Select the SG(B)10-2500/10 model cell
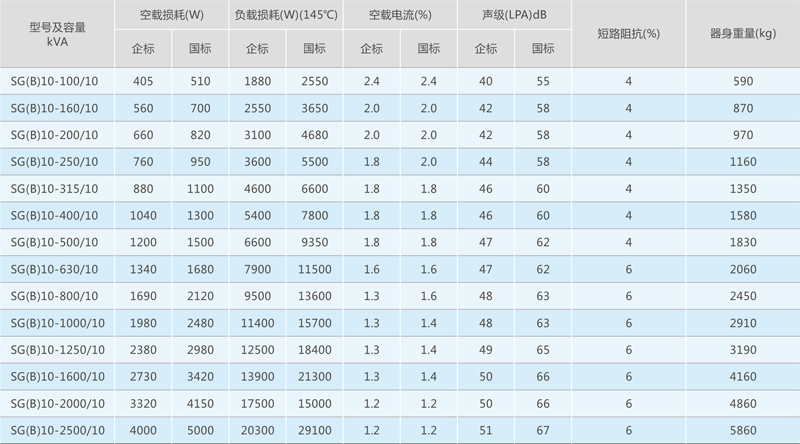 coord(57,429)
